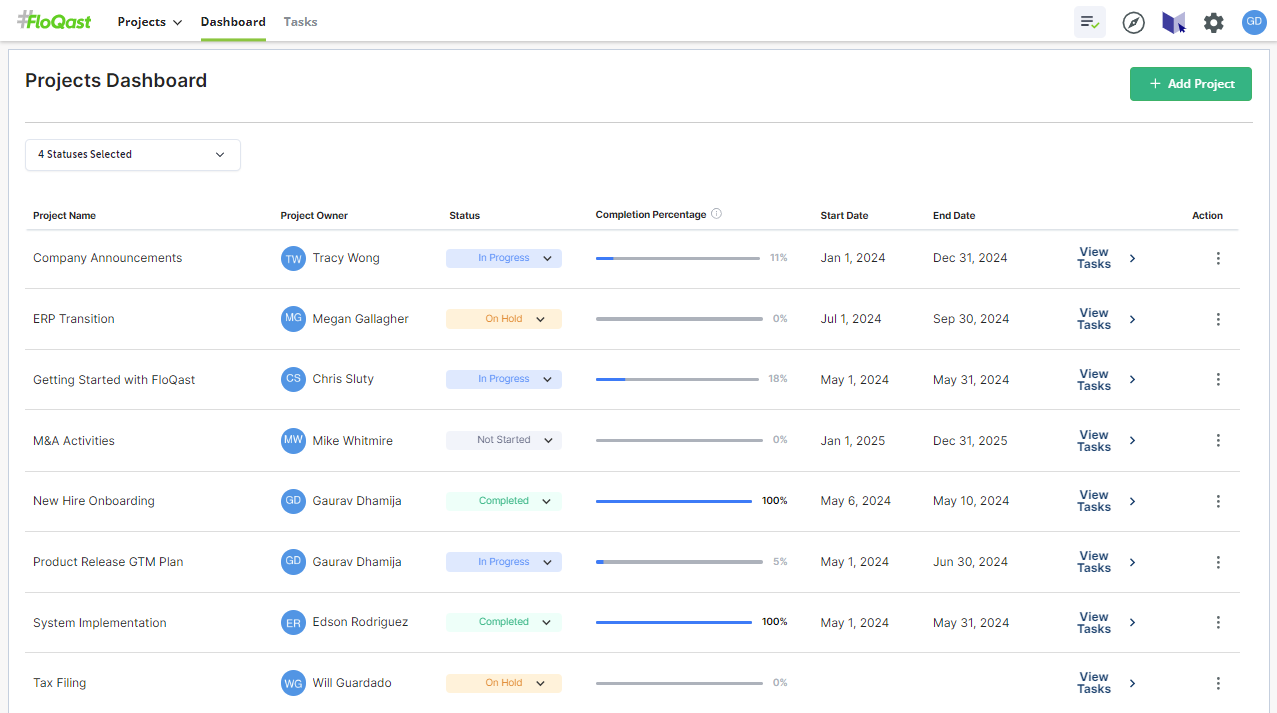Click Mike Whitmire's MW avatar
Viewport: 1277px width, 713px height.
coord(293,440)
